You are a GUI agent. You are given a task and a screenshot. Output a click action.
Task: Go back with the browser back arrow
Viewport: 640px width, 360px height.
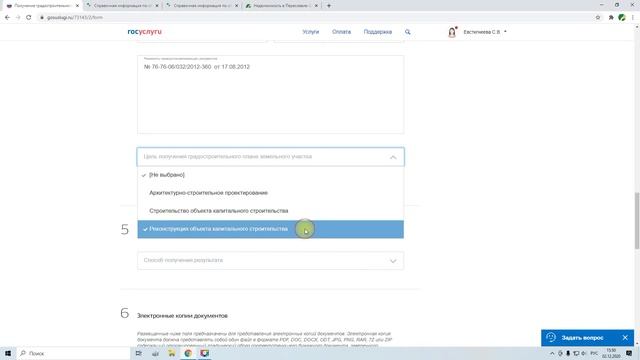click(x=7, y=18)
